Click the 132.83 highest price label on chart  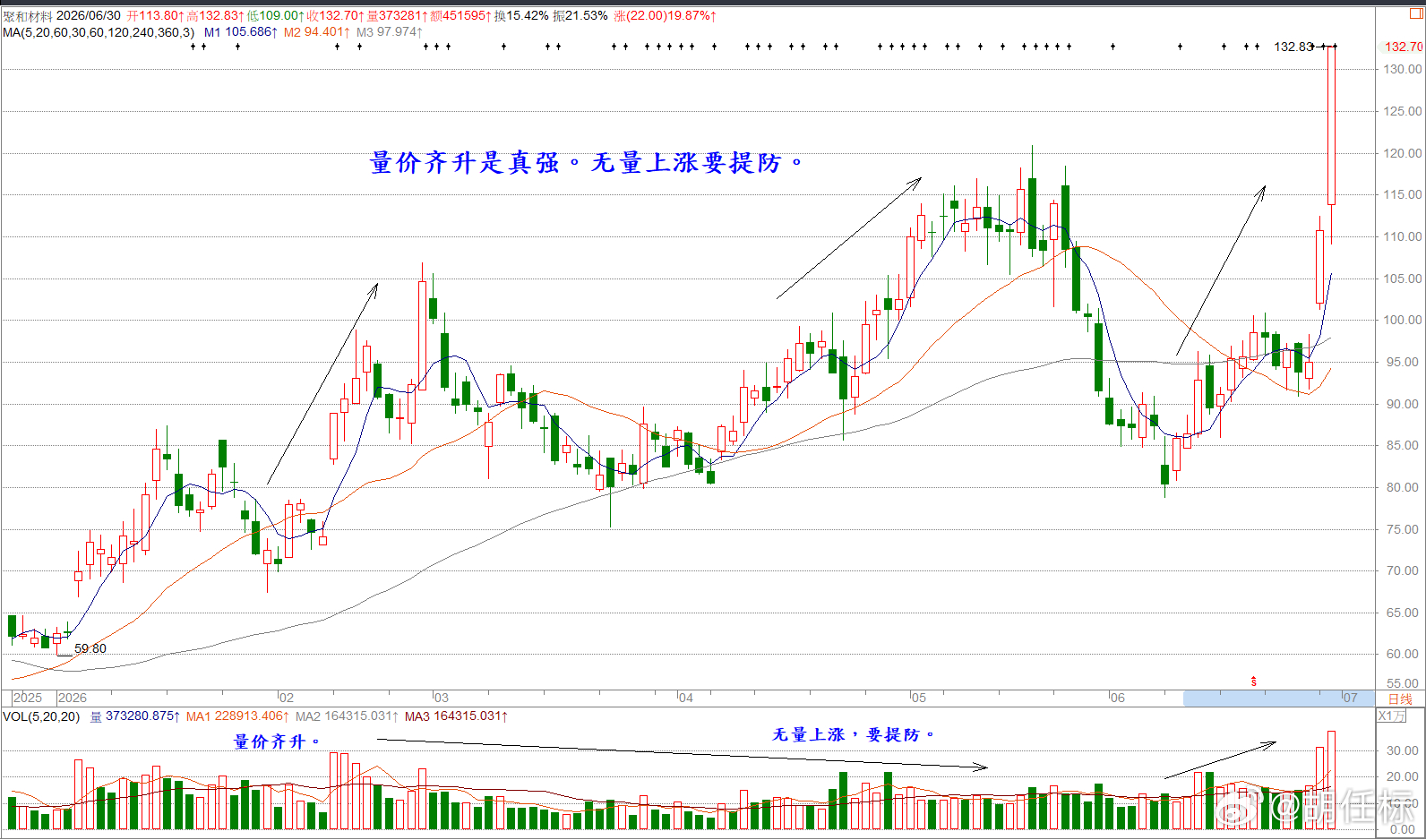pos(1293,47)
